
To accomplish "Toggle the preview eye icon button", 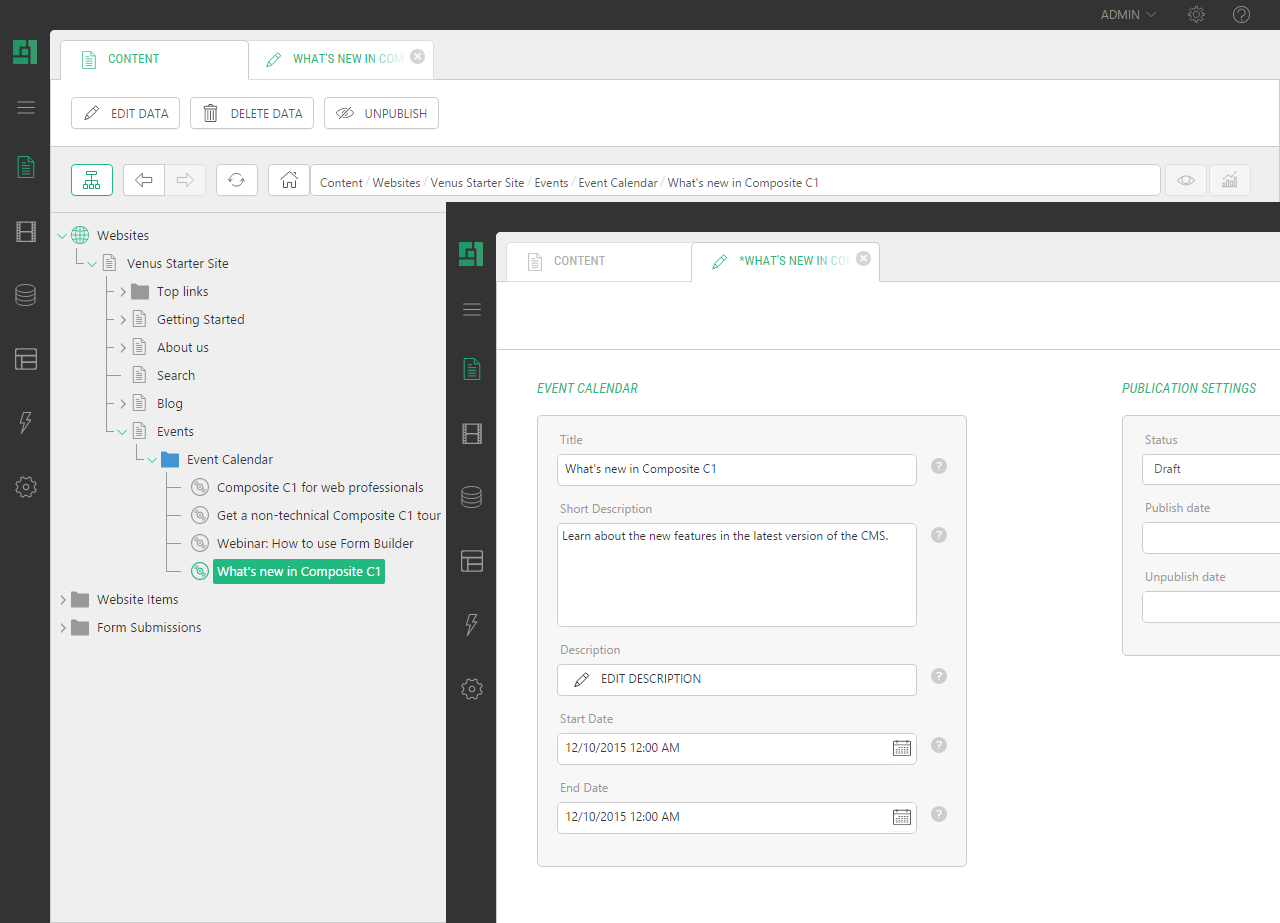I will 1186,180.
